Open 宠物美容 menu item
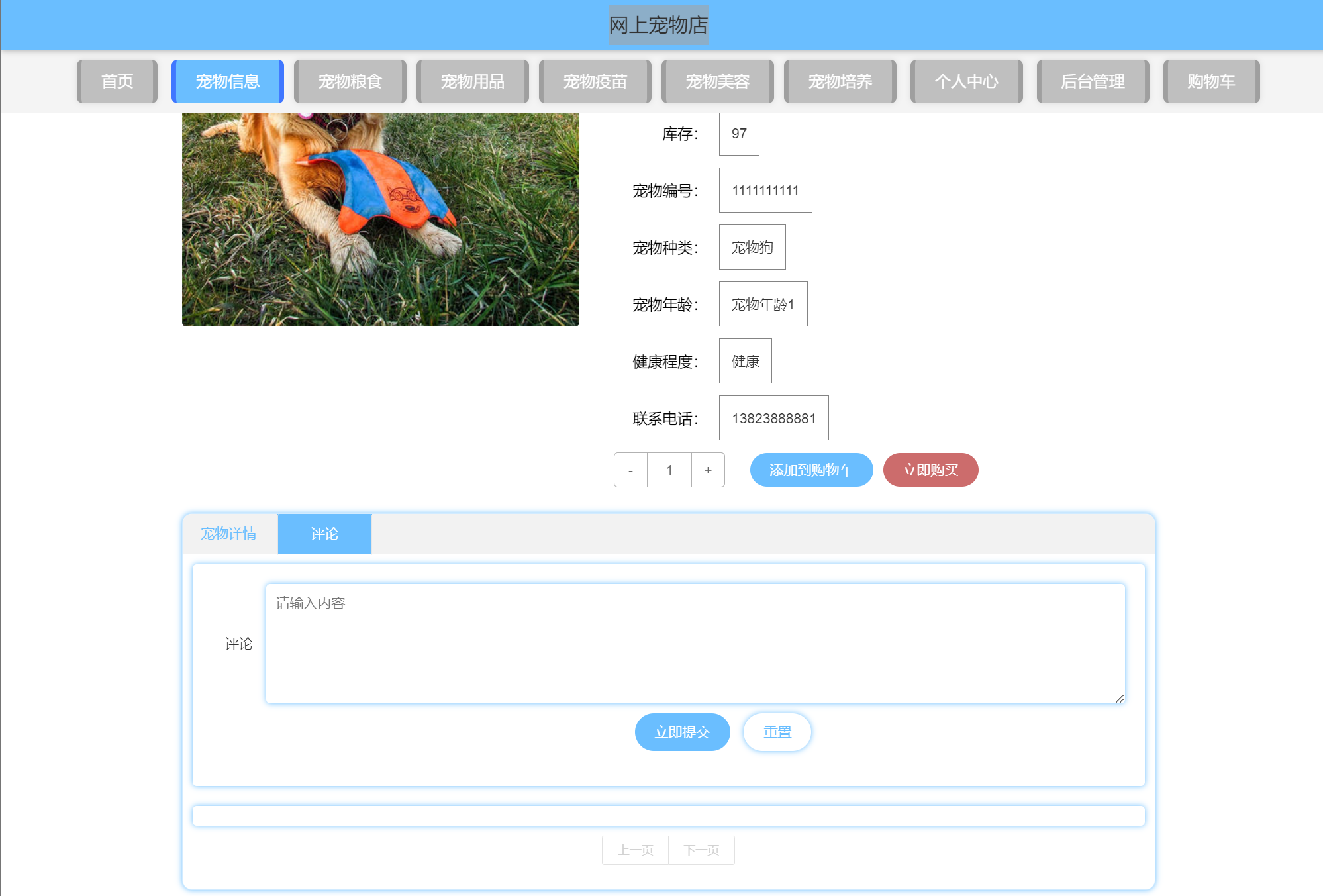 (717, 81)
